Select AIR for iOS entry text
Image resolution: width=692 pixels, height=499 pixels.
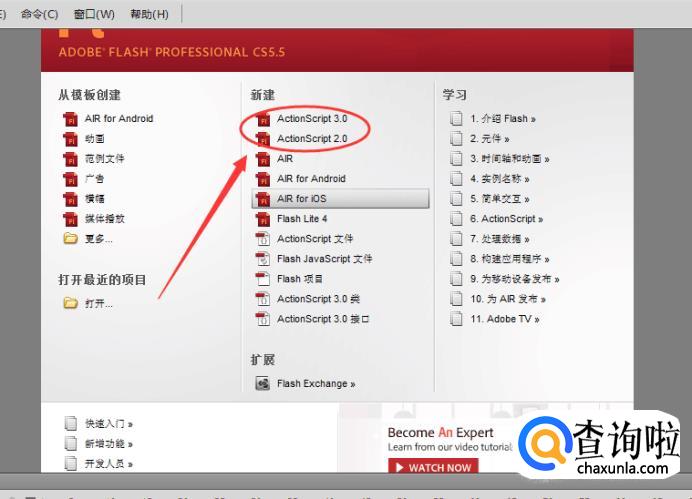click(301, 199)
